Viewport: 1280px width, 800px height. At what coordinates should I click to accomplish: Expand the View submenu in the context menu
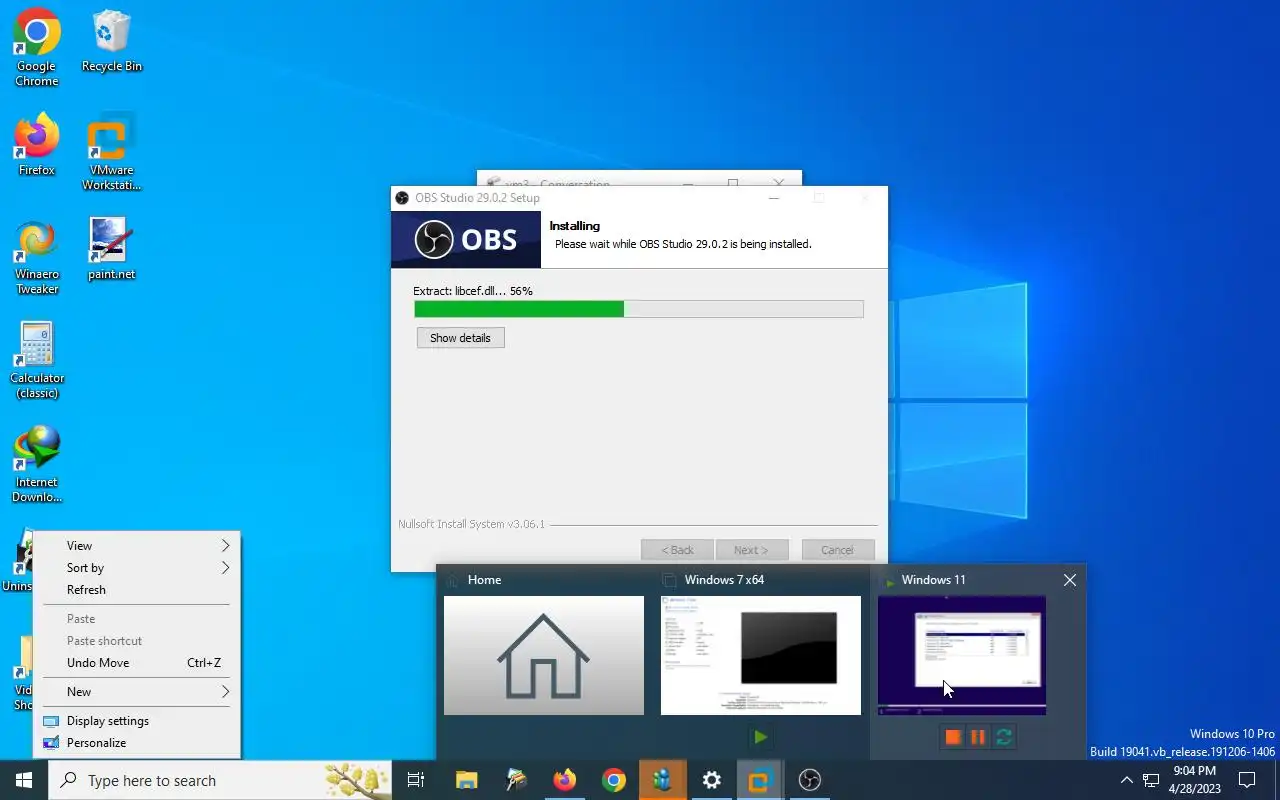137,546
